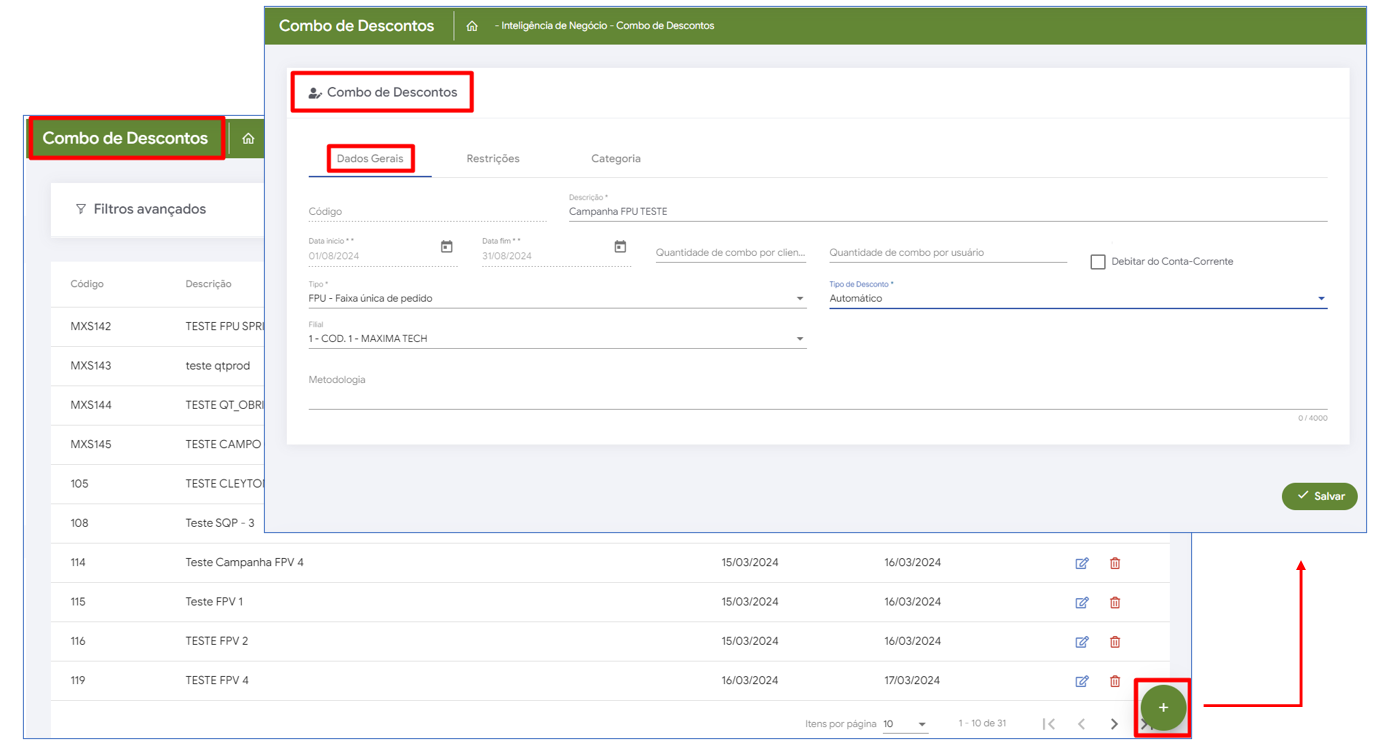The width and height of the screenshot is (1376, 749).
Task: Open the Categoria tab
Action: coord(615,159)
